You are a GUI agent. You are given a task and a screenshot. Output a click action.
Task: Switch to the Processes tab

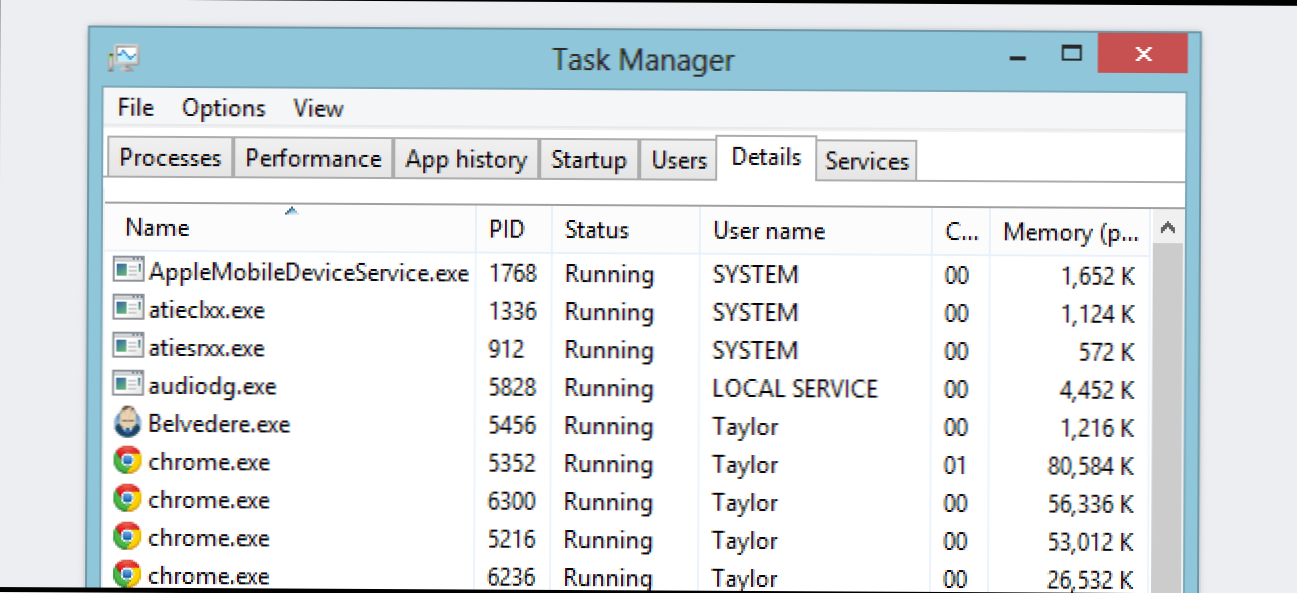[170, 159]
